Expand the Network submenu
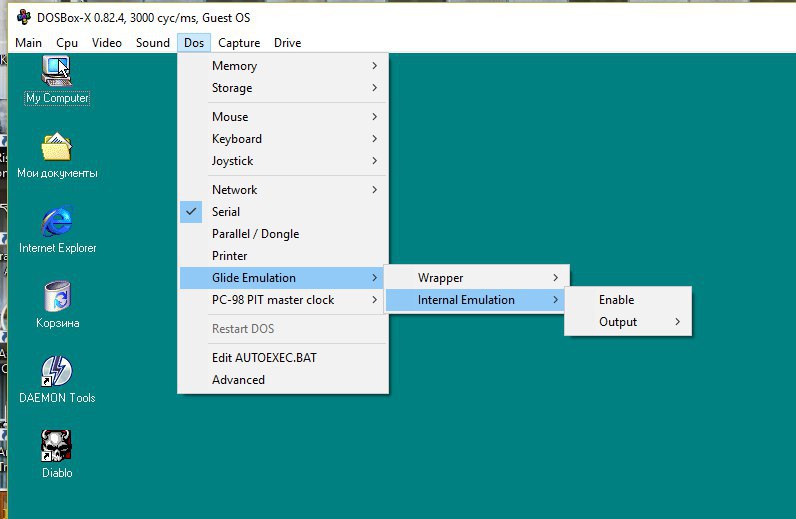This screenshot has height=519, width=796. [283, 190]
